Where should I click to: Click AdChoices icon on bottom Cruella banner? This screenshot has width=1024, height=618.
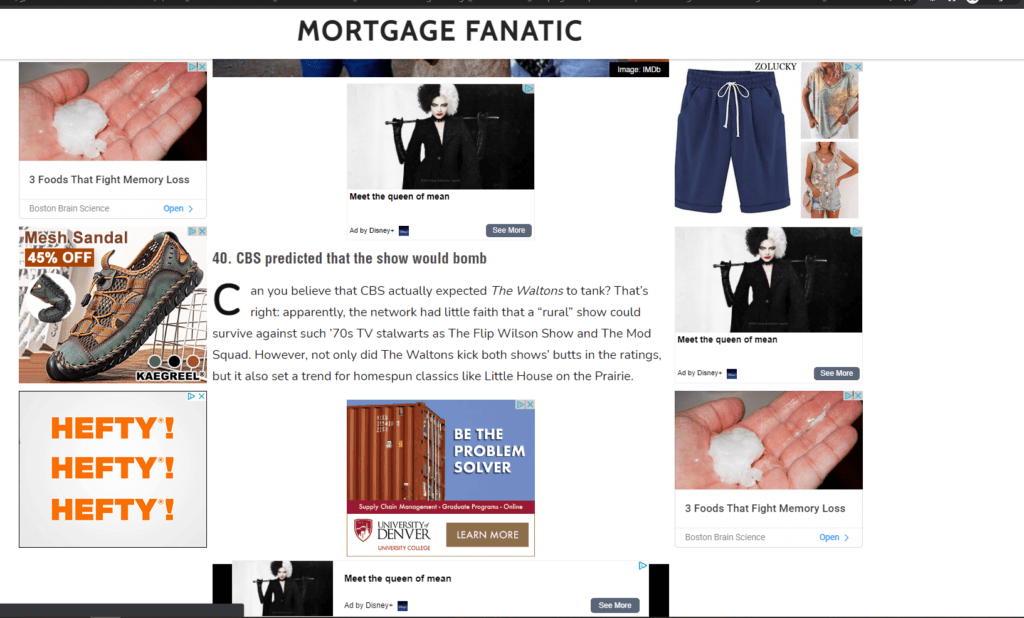coord(643,566)
